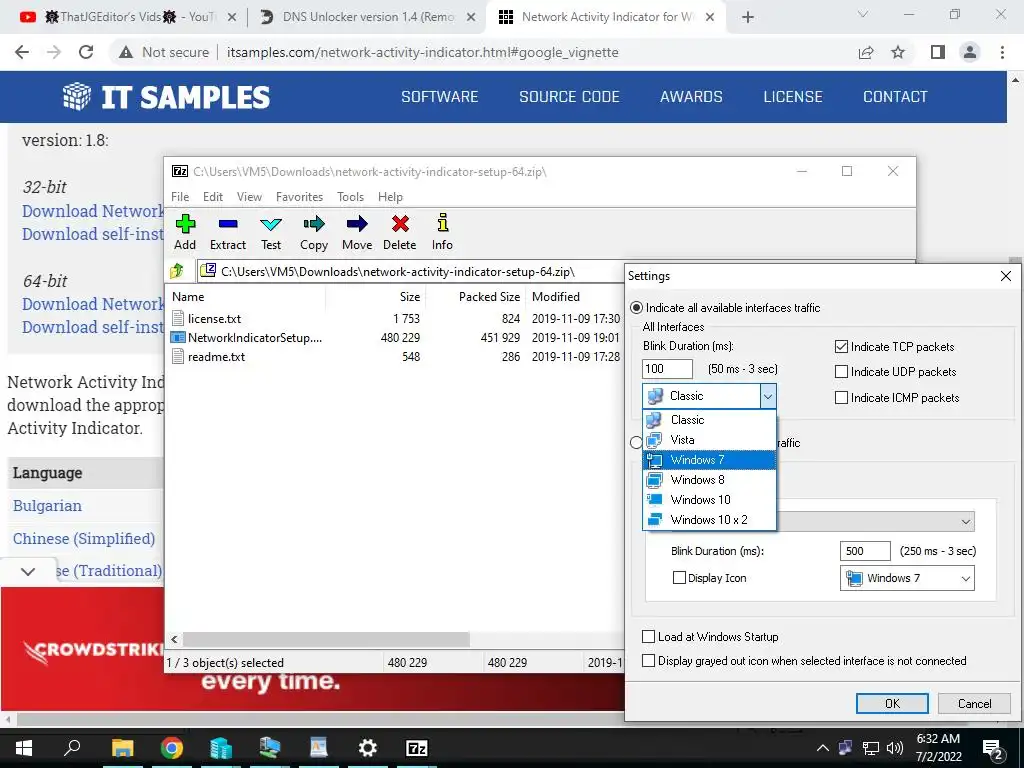Cancel the Settings dialog
Viewport: 1024px width, 768px height.
pyautogui.click(x=974, y=703)
